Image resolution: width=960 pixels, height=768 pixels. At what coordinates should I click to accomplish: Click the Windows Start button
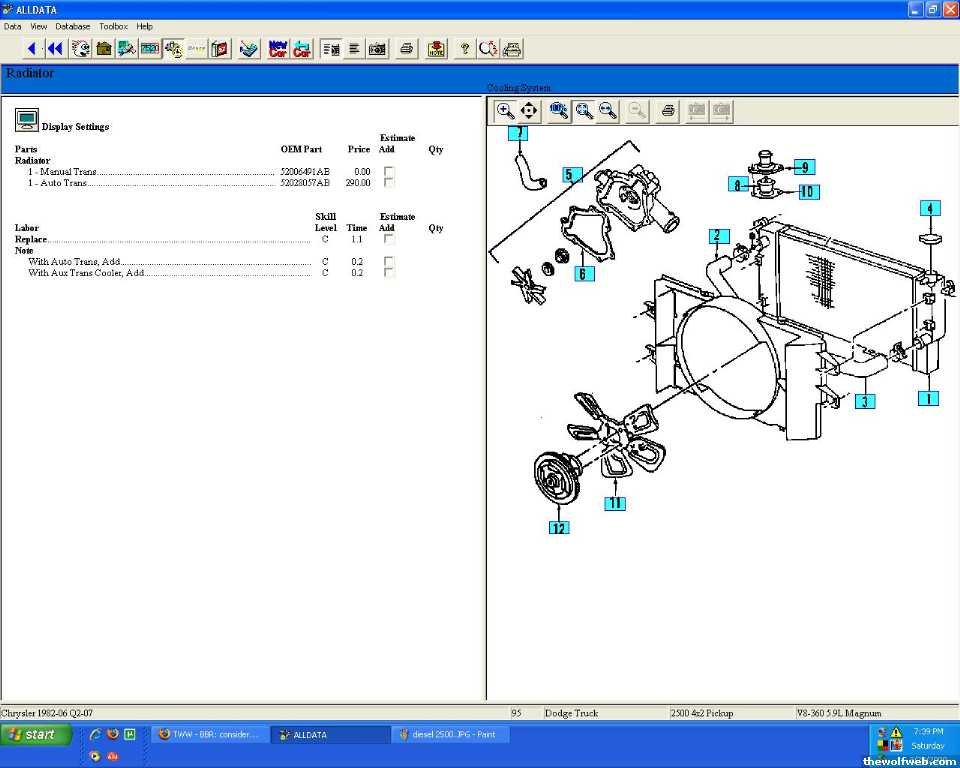click(x=35, y=734)
